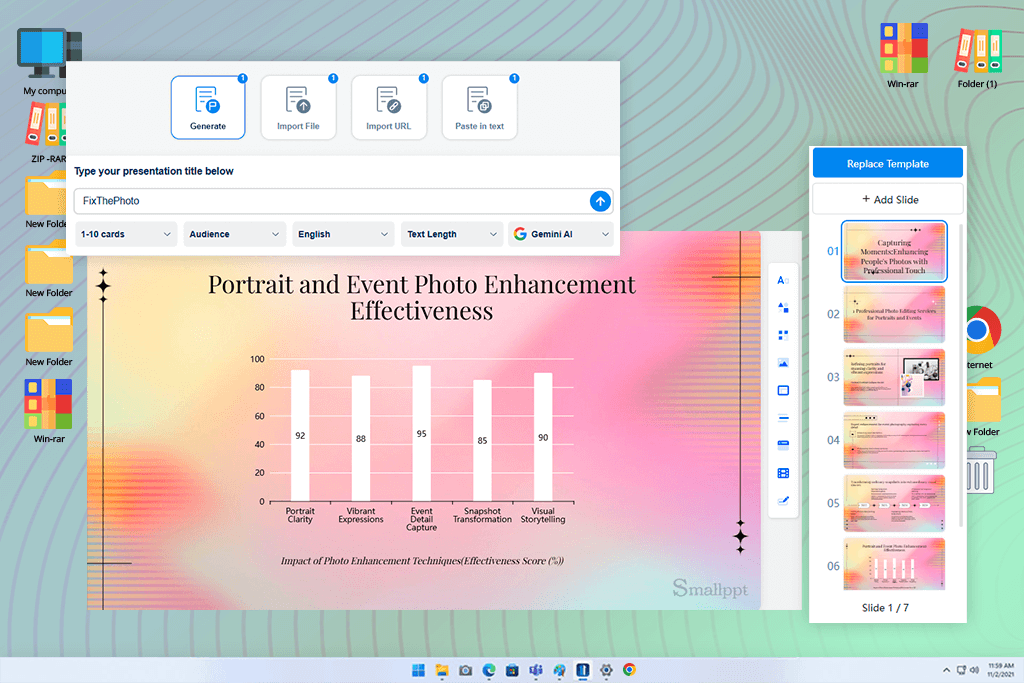The image size is (1024, 683).
Task: Open slide 05 timeline thumbnail
Action: click(x=894, y=503)
